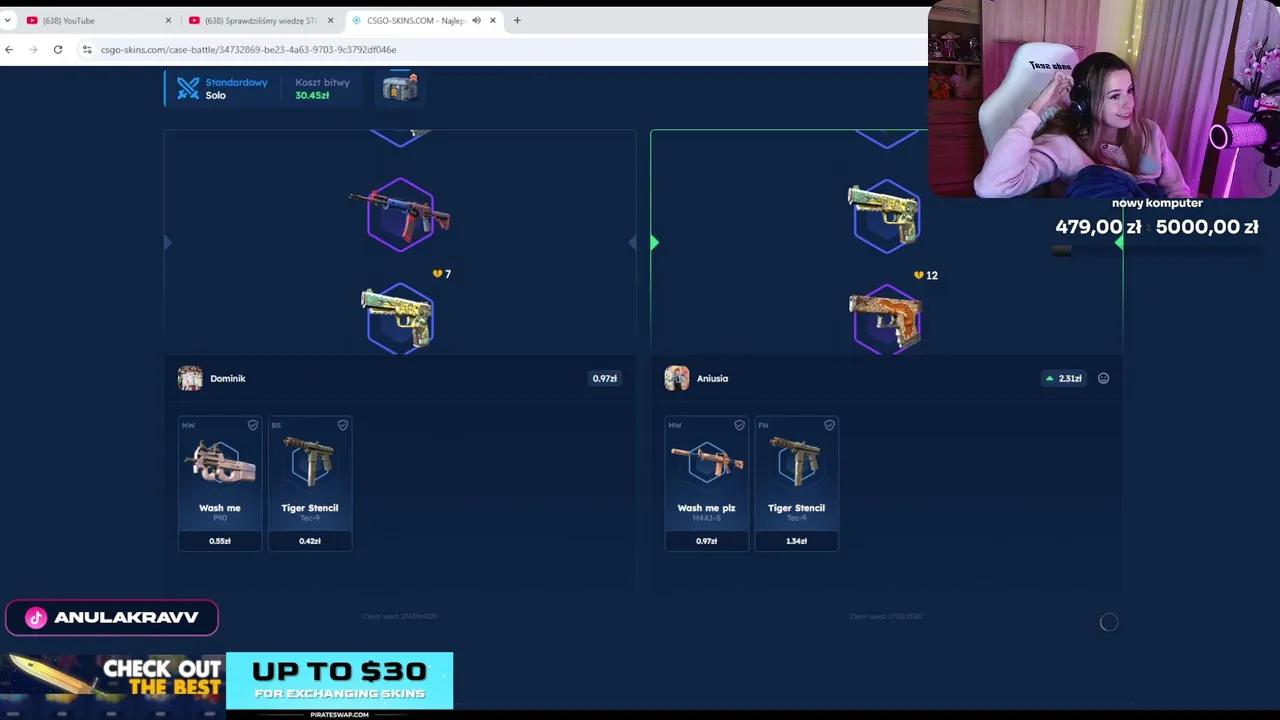The image size is (1280, 720).
Task: Open the PIRATESWAP exchanging skins banner
Action: tap(340, 681)
